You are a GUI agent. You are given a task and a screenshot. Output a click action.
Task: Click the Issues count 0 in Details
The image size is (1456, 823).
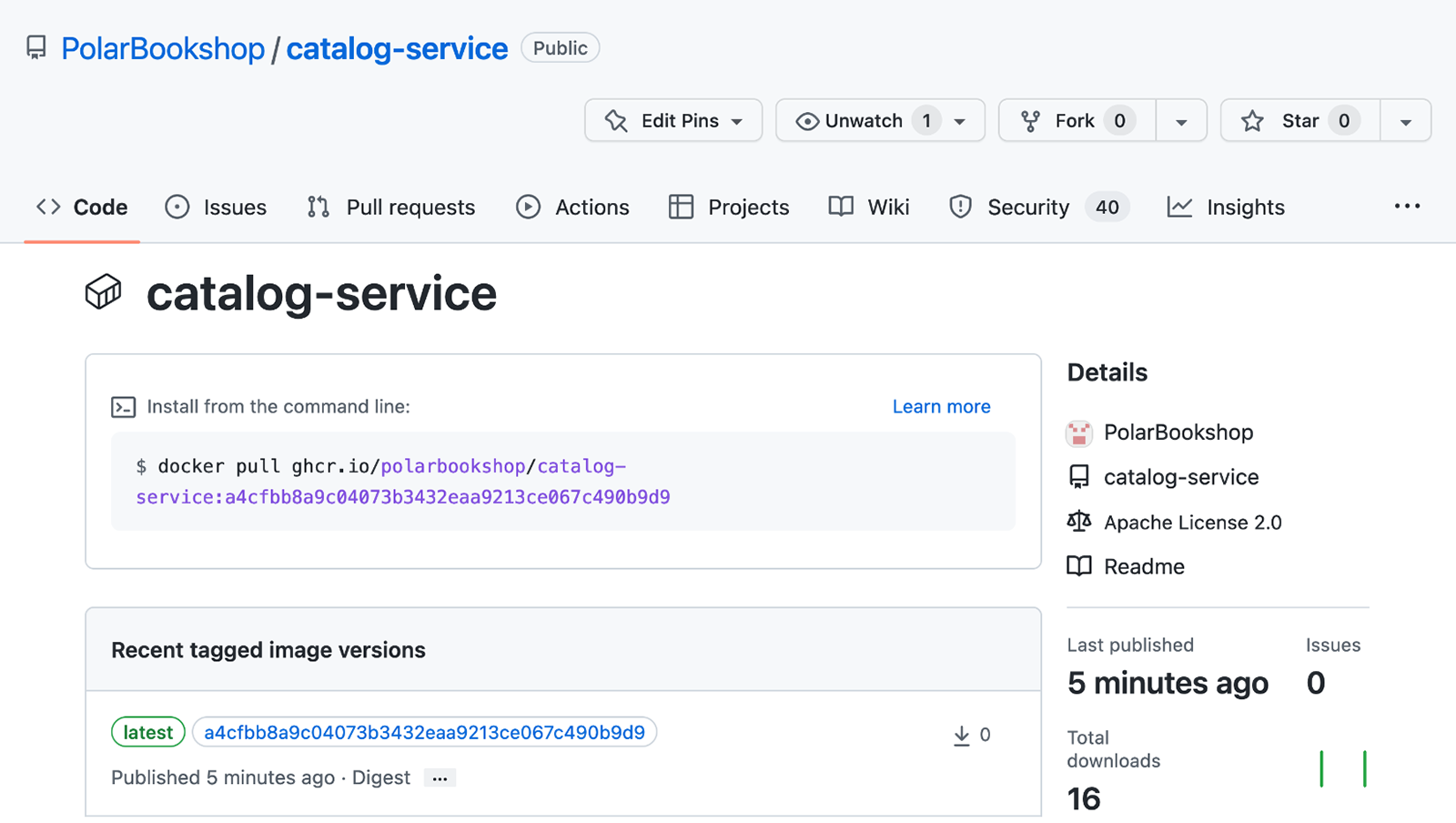1316,683
